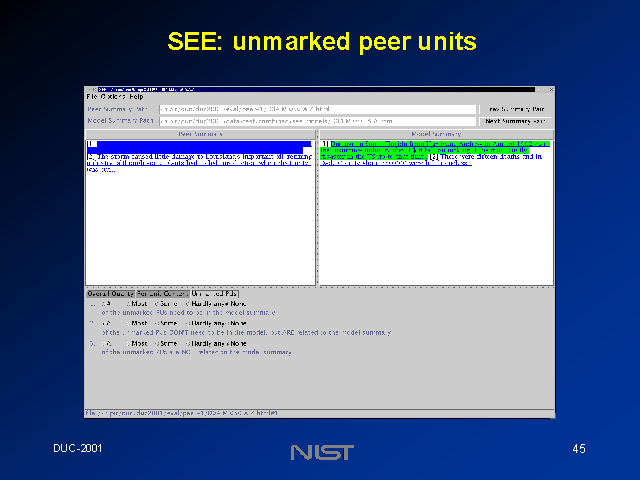
Task: Click unit [1] link in the Peer Summary
Action: 90,144
